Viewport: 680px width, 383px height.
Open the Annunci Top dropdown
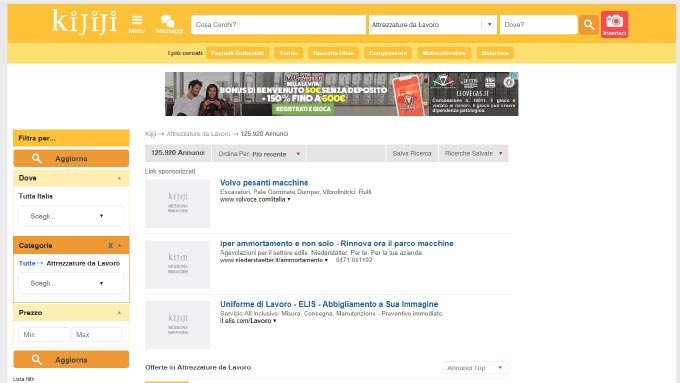click(475, 368)
